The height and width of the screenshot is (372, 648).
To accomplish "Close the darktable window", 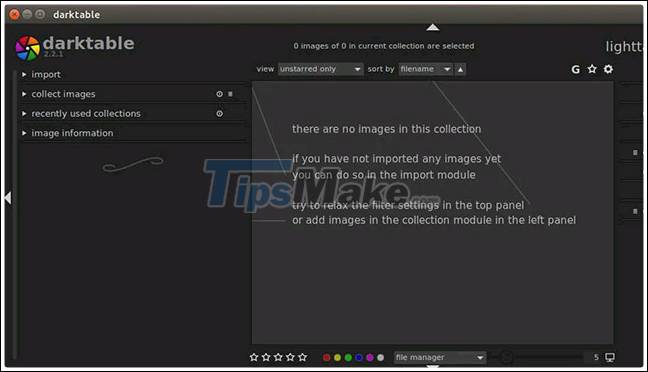I will tap(14, 14).
